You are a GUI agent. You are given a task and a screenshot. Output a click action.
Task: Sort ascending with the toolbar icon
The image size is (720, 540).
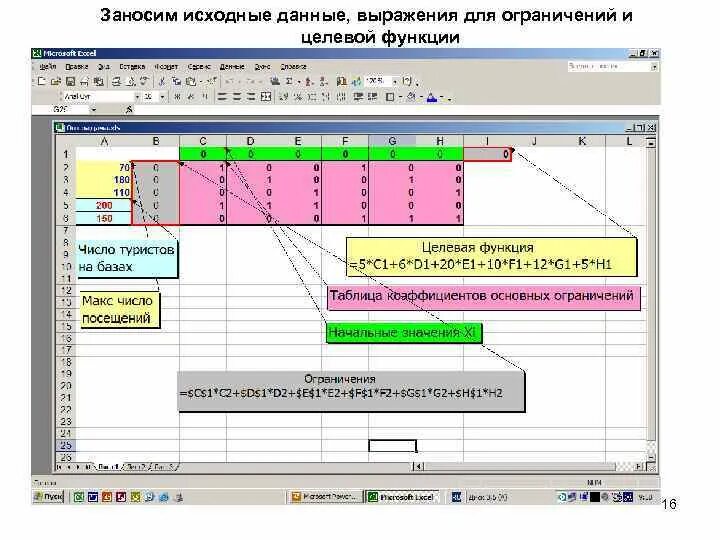point(309,82)
